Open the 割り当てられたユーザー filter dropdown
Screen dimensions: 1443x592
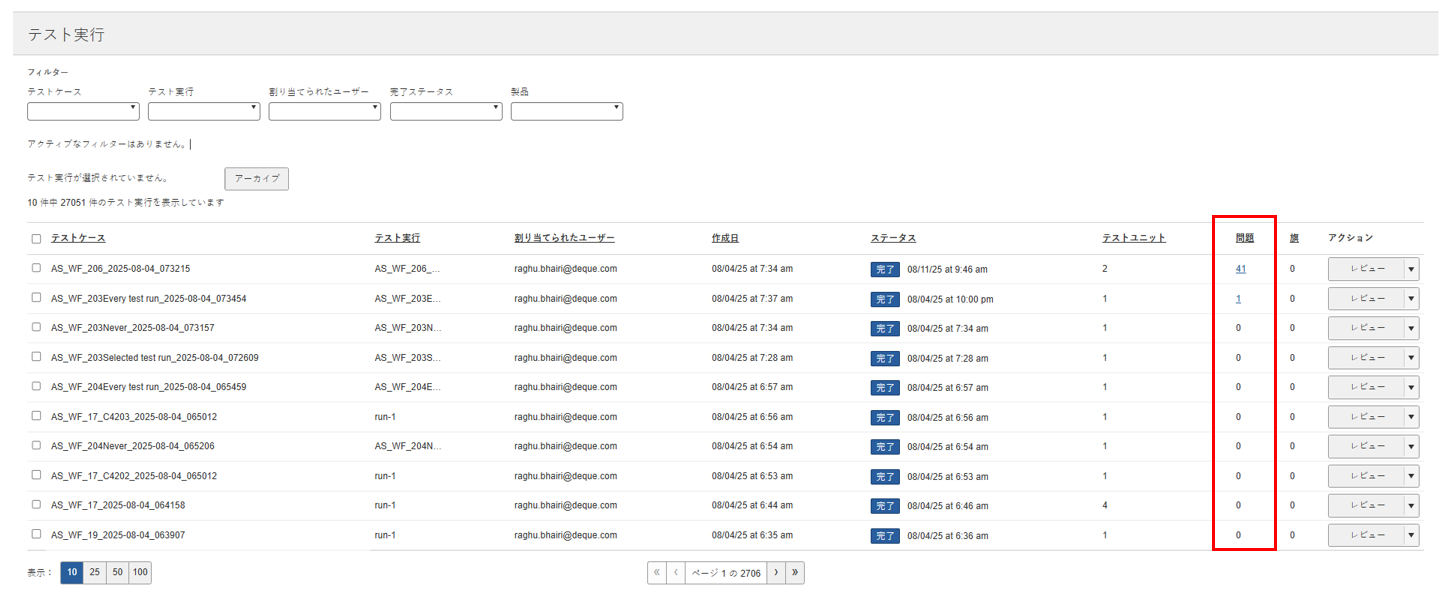click(325, 111)
